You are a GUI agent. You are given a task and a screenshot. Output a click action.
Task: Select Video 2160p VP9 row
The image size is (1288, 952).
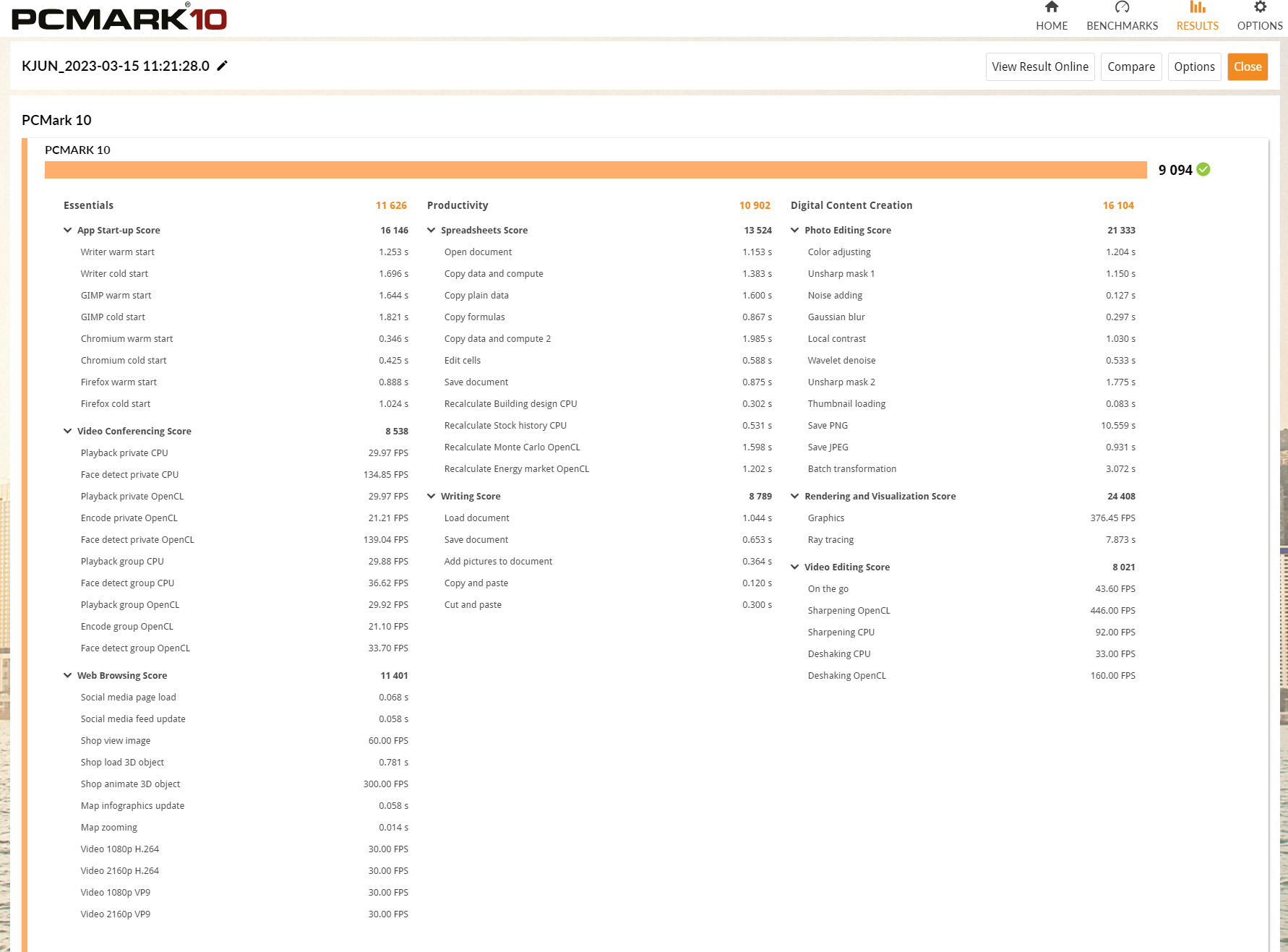[x=244, y=914]
